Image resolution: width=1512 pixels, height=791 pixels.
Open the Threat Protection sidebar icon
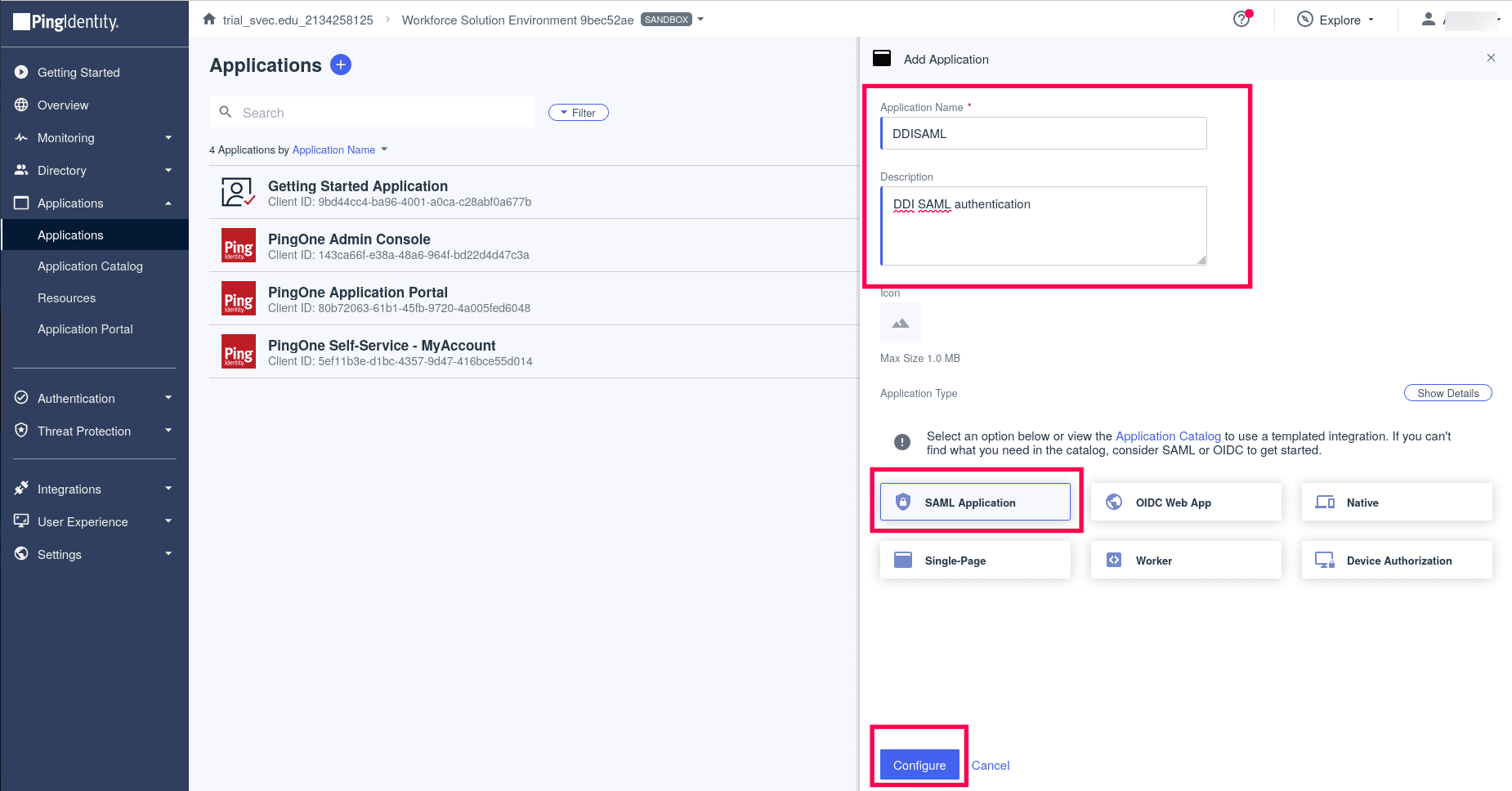(x=21, y=431)
